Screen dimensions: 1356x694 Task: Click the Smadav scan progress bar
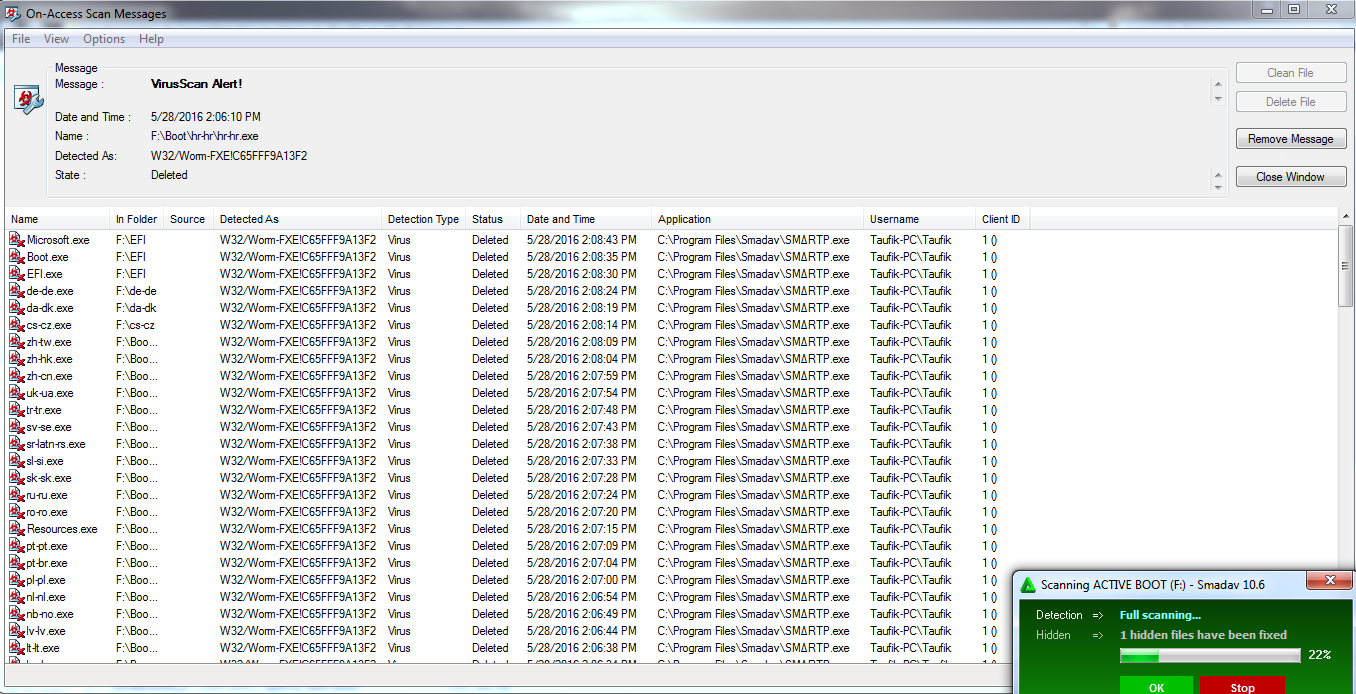[1210, 655]
